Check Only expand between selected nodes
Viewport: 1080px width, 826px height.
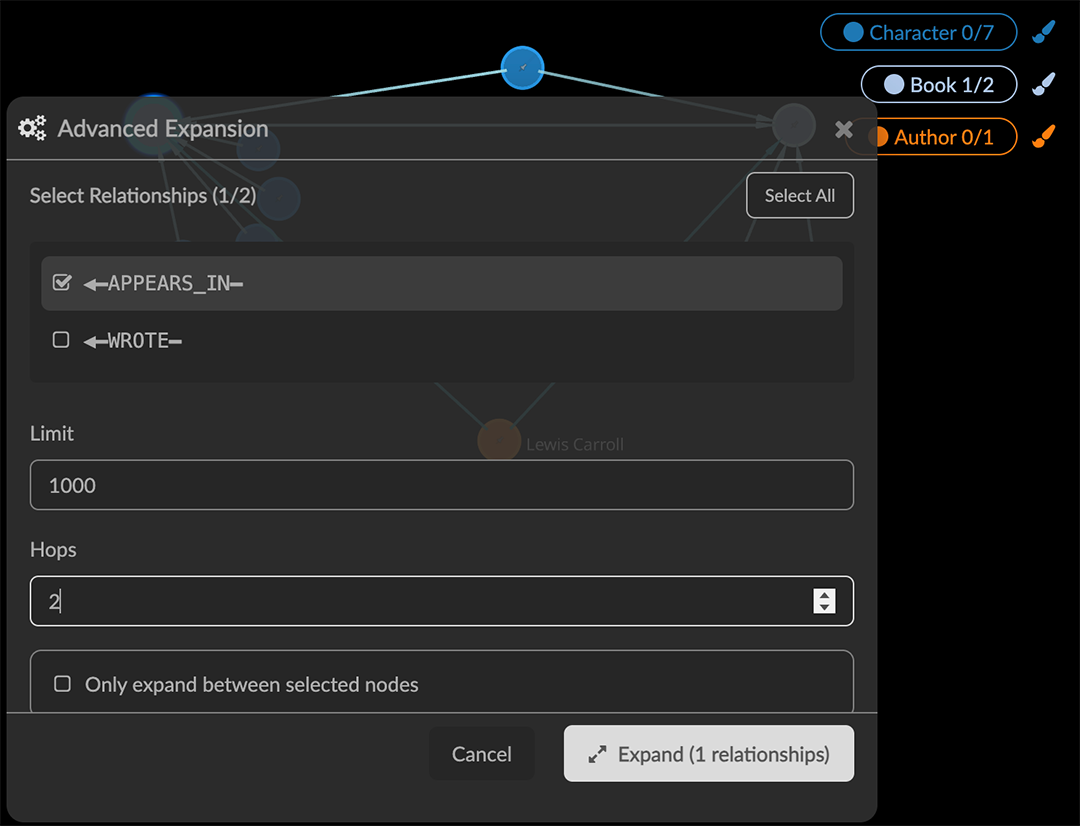(x=62, y=684)
